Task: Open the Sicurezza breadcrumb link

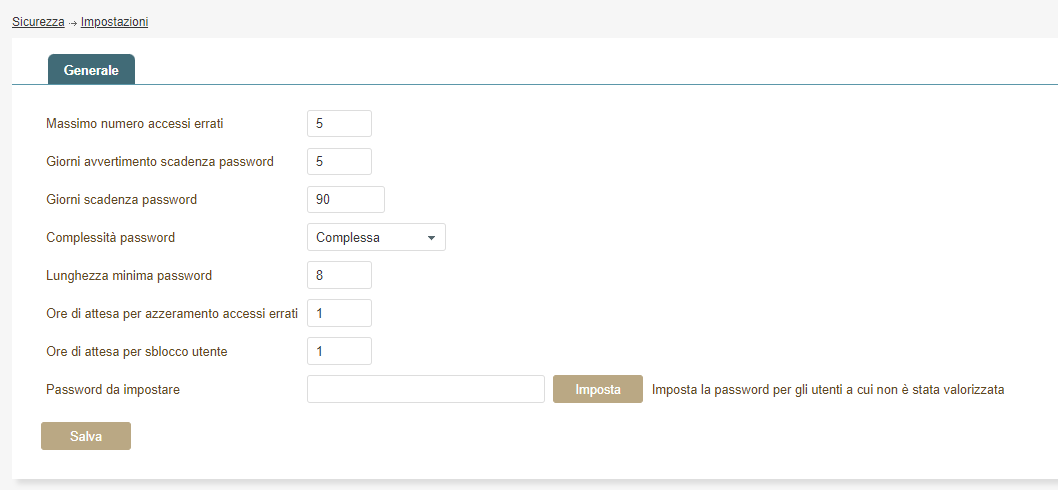Action: pos(38,21)
